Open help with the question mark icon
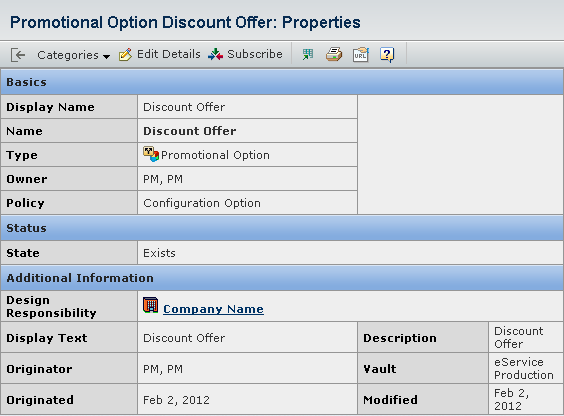564x416 pixels. click(387, 55)
